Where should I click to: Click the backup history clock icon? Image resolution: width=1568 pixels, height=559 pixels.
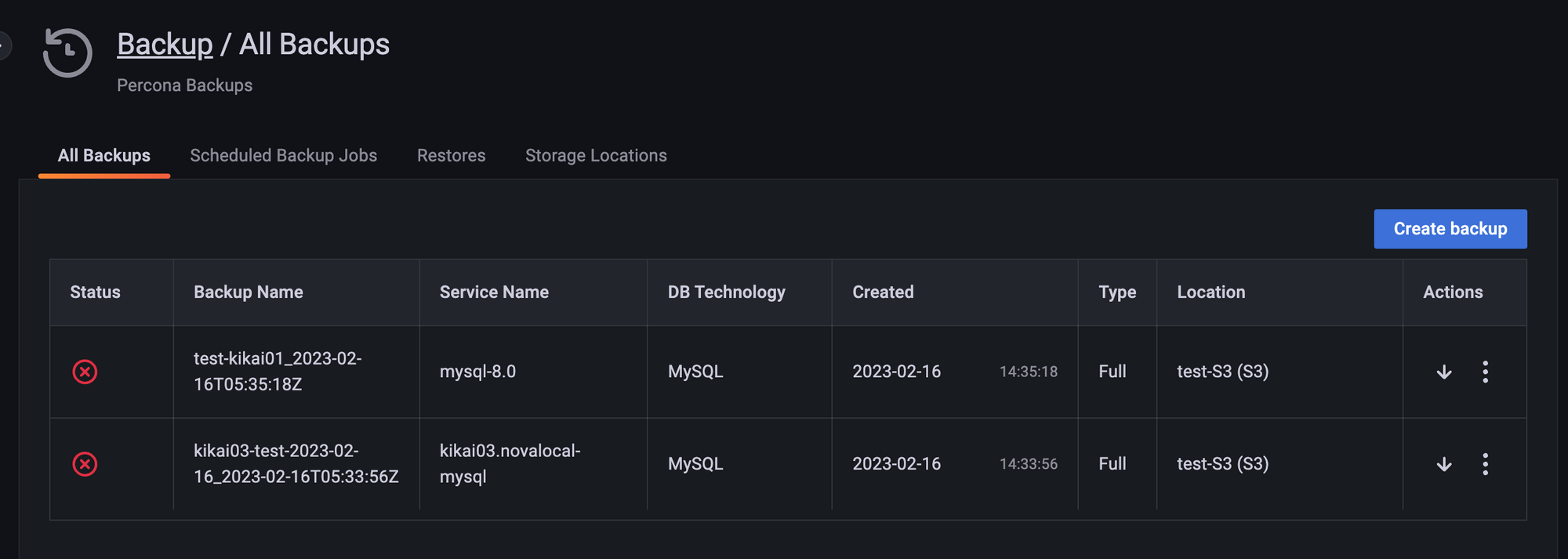(67, 53)
